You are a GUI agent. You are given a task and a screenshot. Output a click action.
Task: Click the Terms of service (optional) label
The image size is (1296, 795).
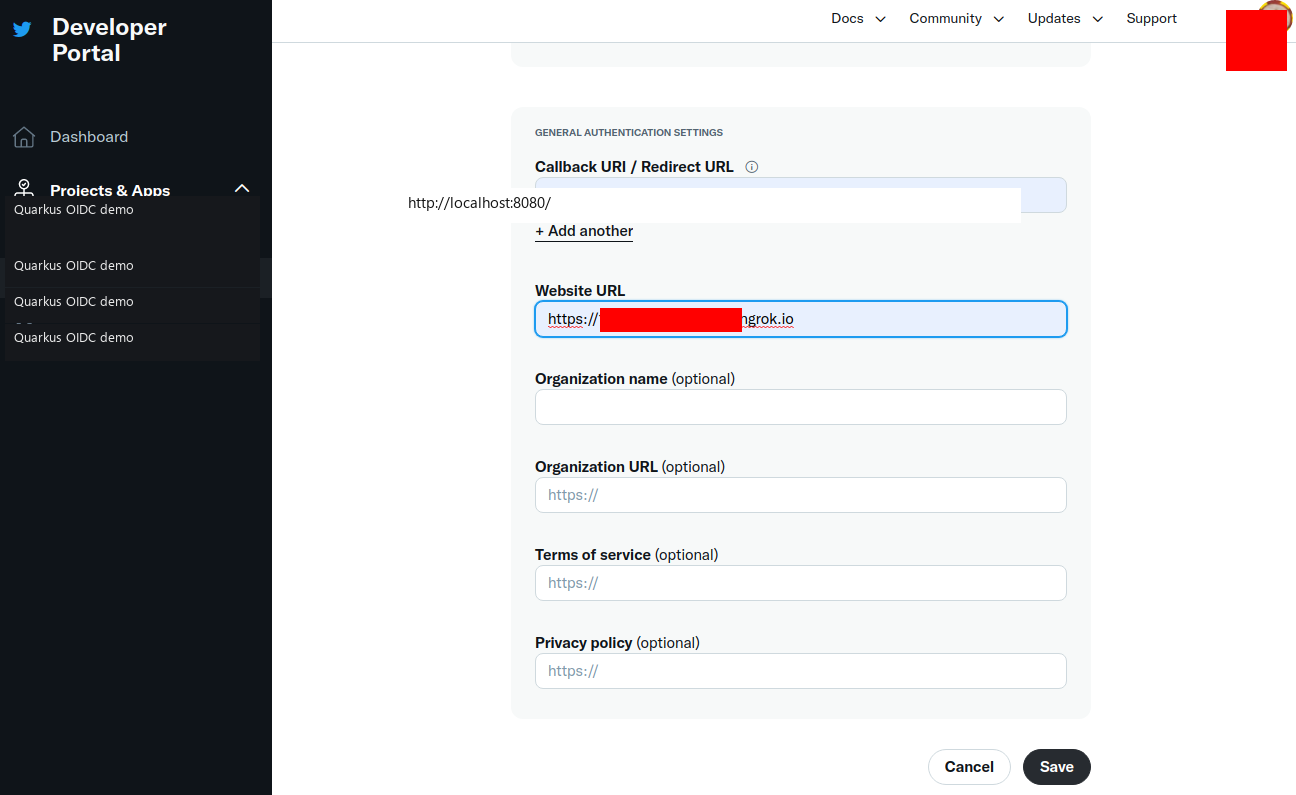point(627,555)
